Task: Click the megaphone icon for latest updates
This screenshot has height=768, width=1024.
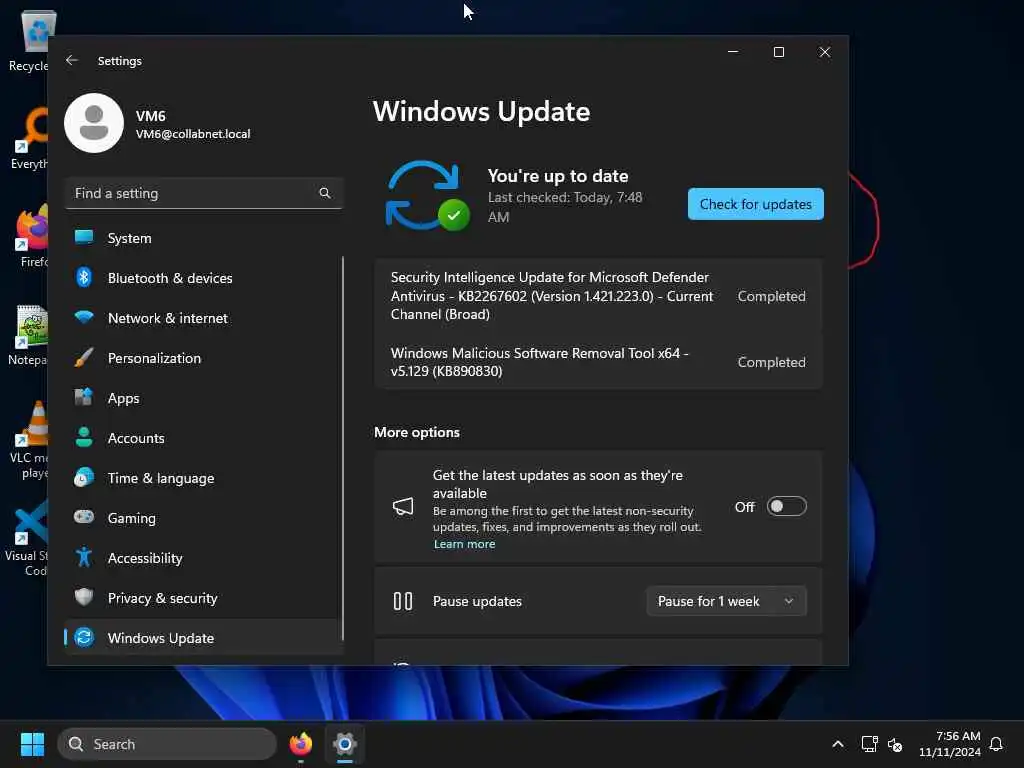Action: point(403,507)
